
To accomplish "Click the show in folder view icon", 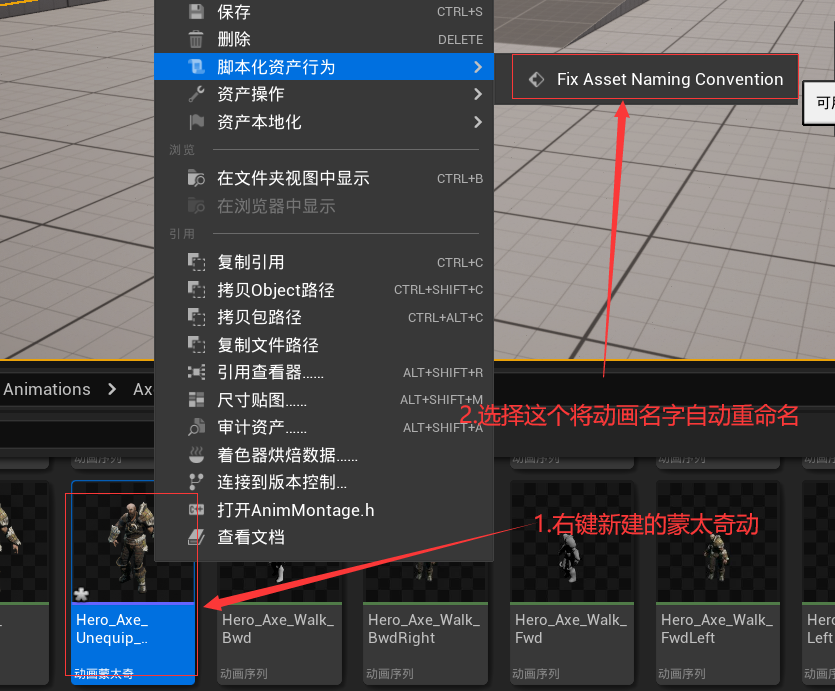I will (197, 178).
